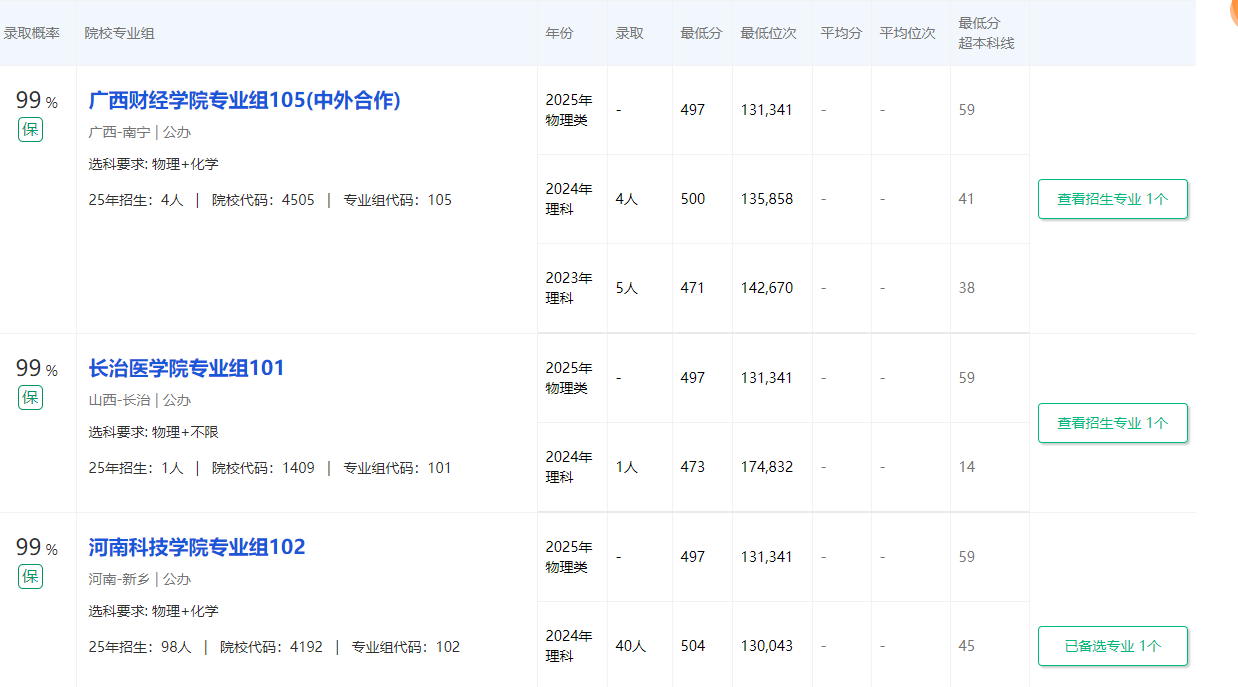Viewport: 1238px width, 687px height.
Task: Select the 山西-长治 | 公办 location text
Action: (x=139, y=400)
